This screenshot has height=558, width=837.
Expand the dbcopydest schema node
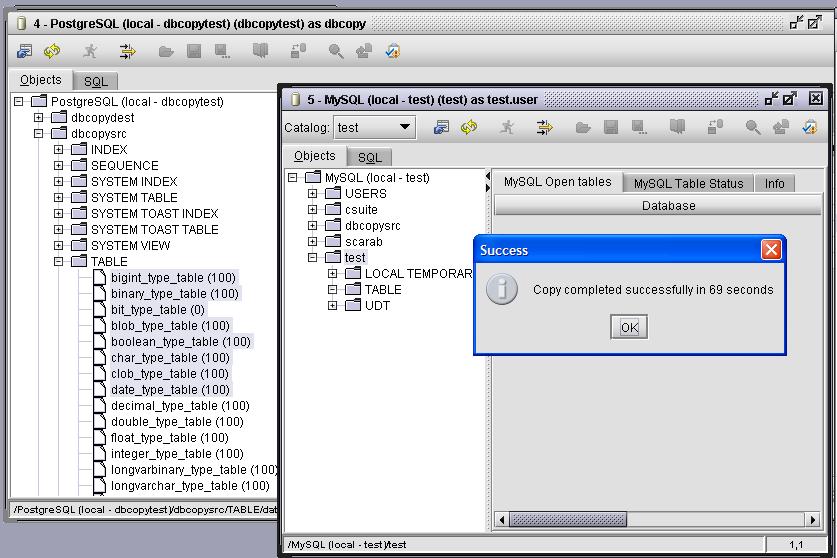tap(39, 118)
